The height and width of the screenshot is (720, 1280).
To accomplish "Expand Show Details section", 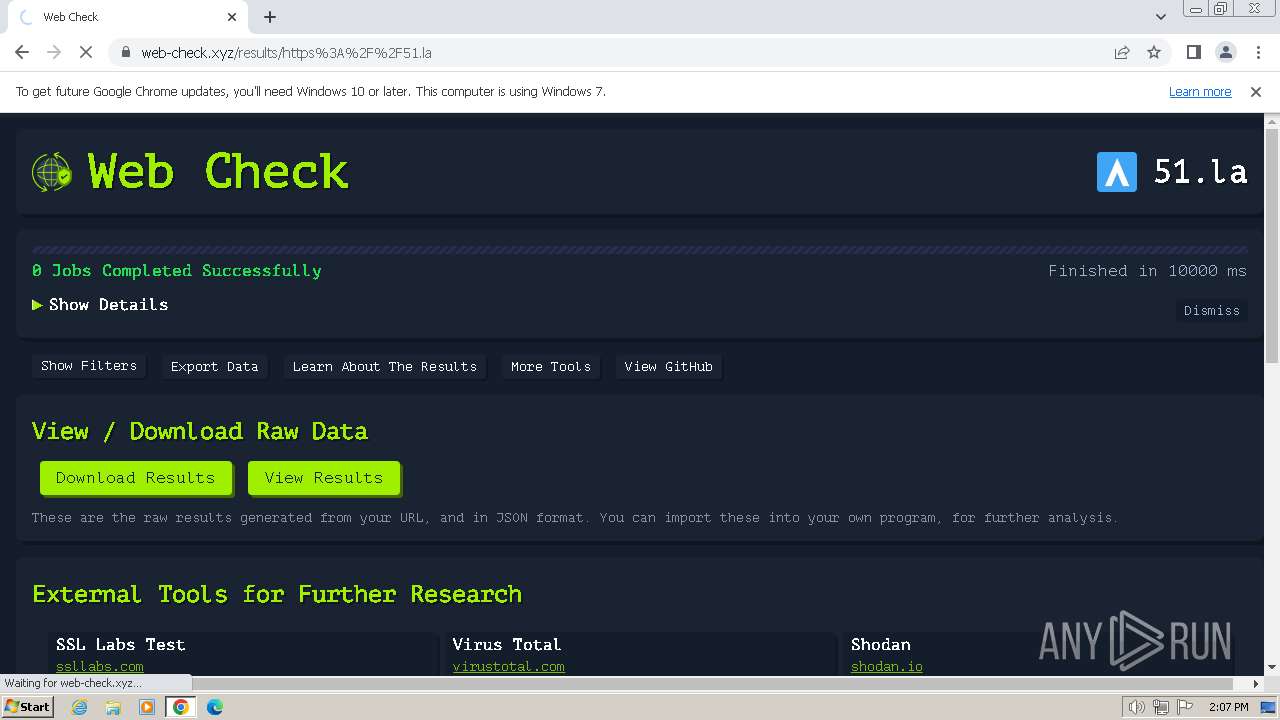I will click(100, 305).
